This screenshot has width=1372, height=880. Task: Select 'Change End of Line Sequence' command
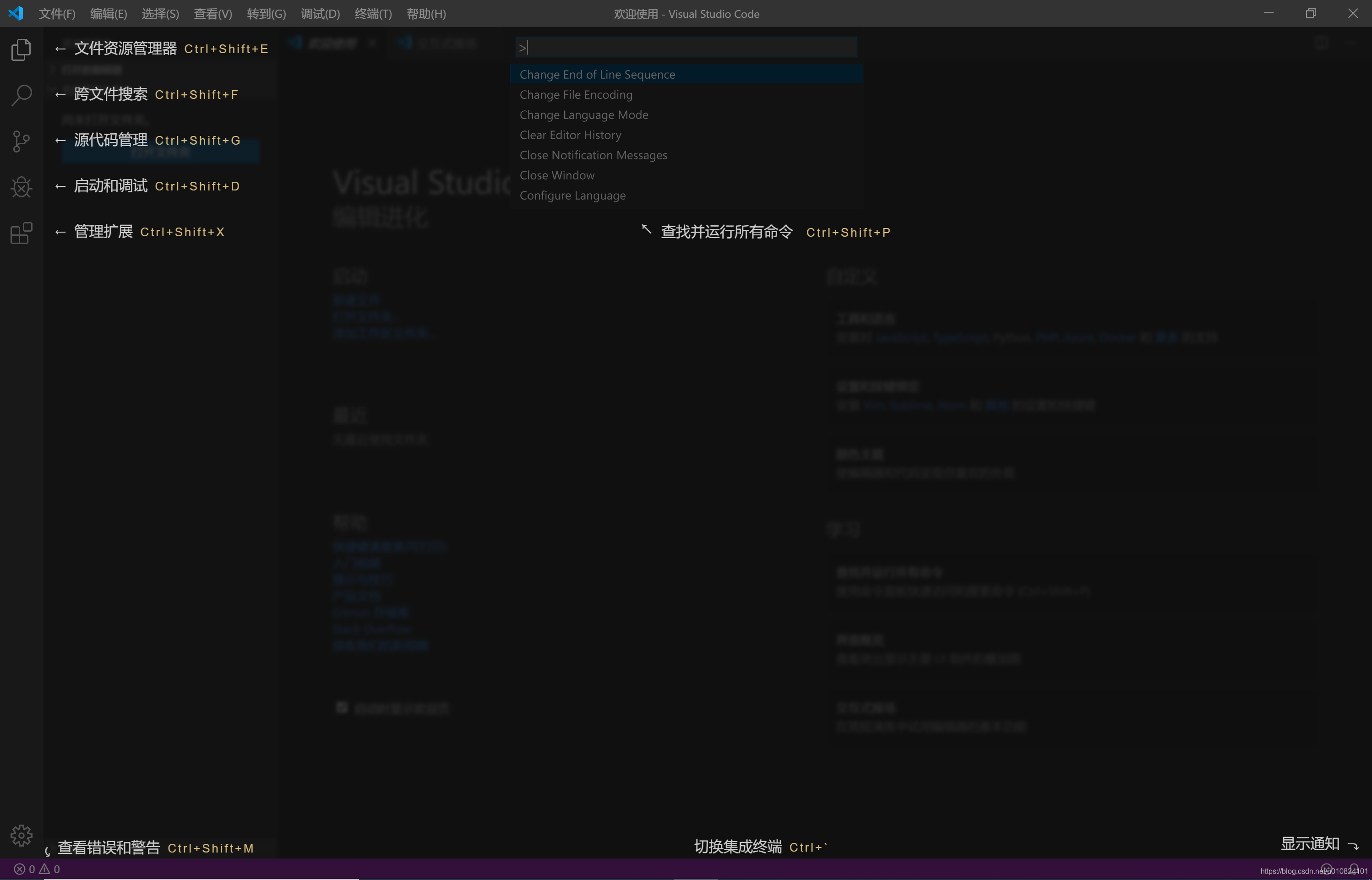(686, 74)
